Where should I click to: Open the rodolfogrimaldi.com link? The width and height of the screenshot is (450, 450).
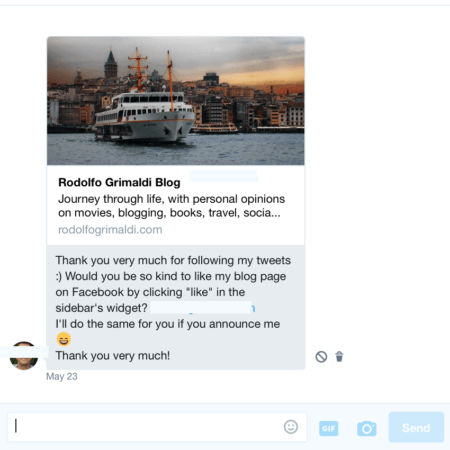click(x=110, y=230)
